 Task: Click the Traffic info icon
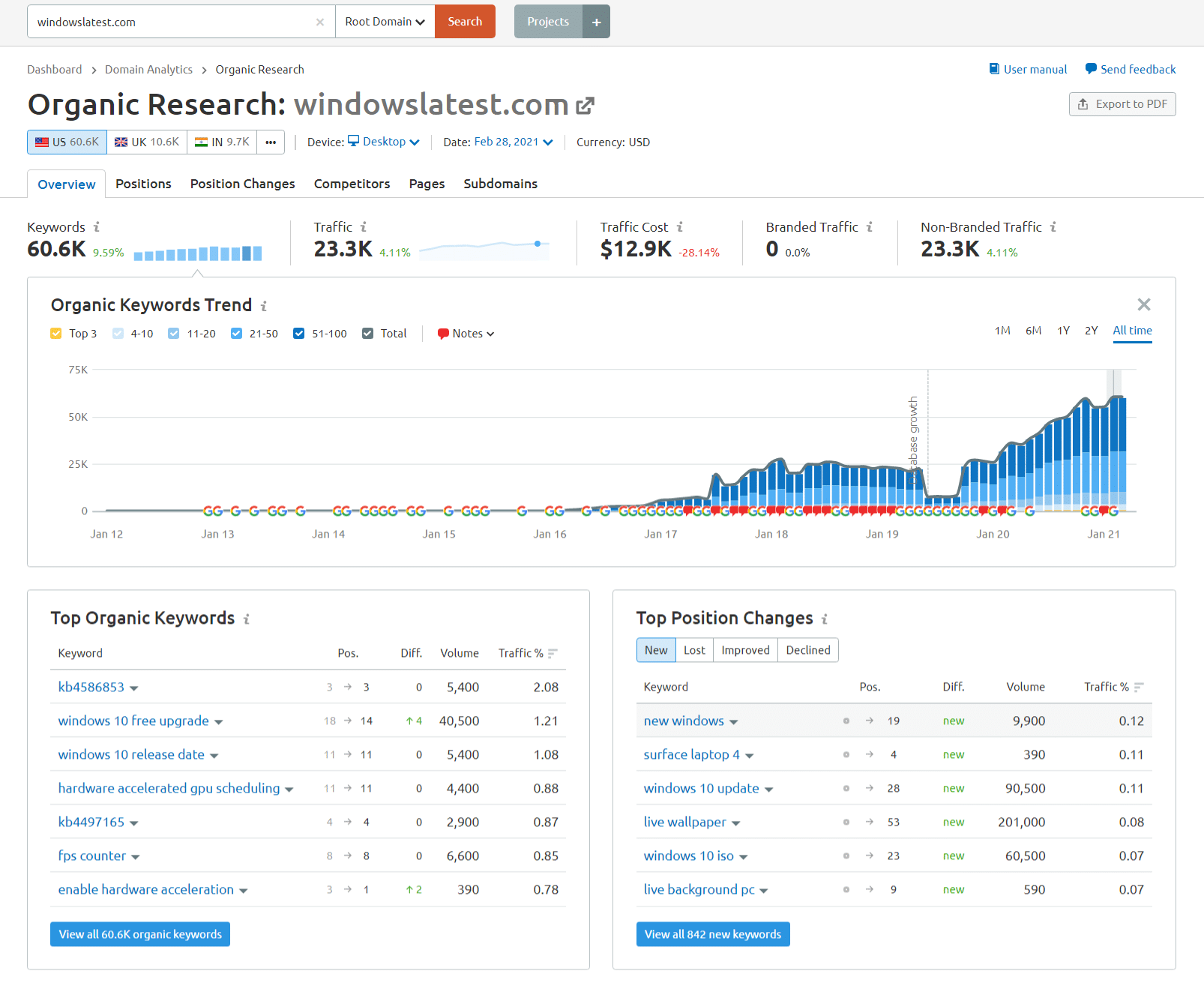click(x=364, y=226)
